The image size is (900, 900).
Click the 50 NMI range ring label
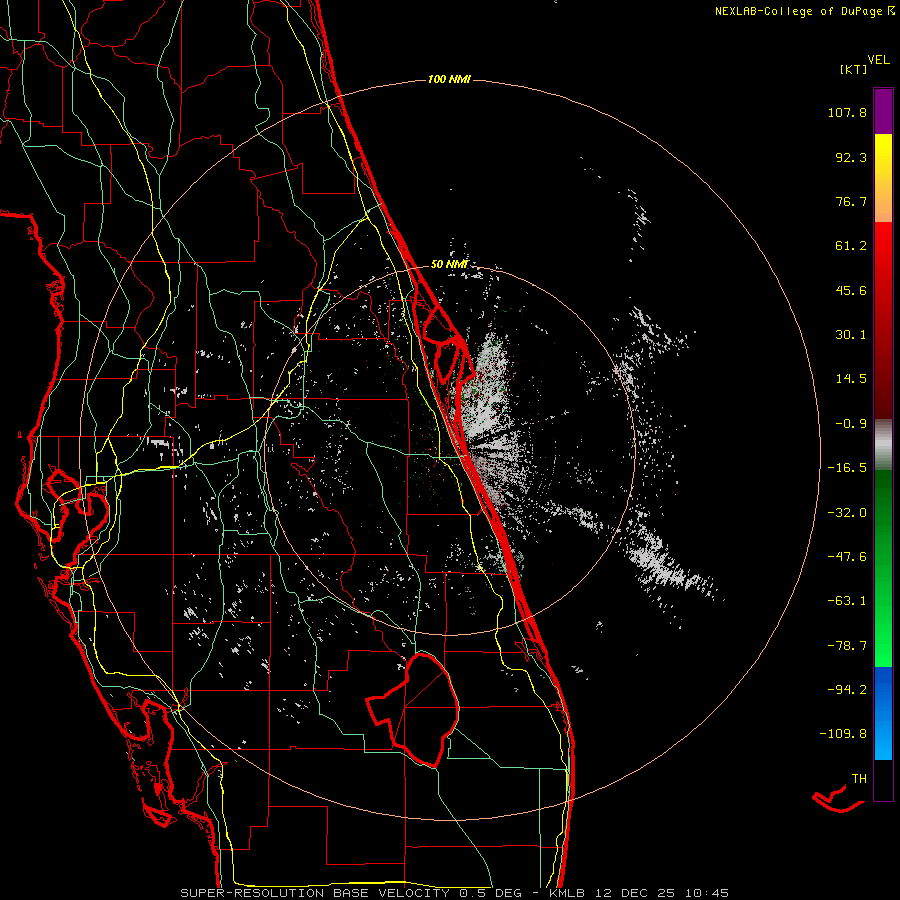(449, 264)
